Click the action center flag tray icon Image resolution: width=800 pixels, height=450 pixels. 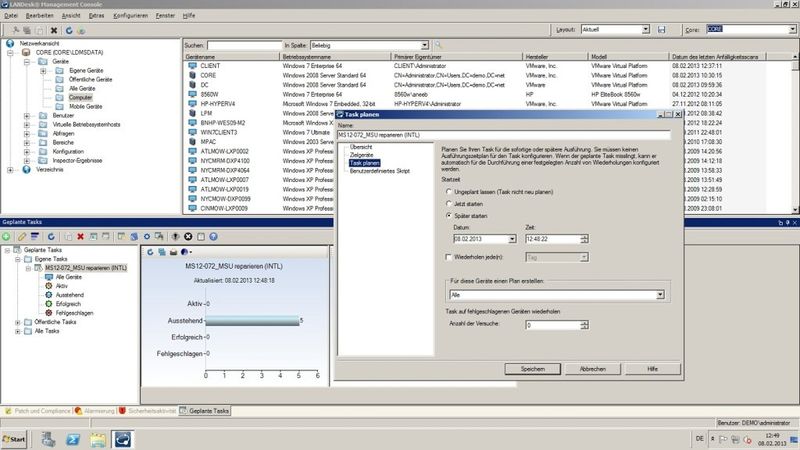pos(723,439)
